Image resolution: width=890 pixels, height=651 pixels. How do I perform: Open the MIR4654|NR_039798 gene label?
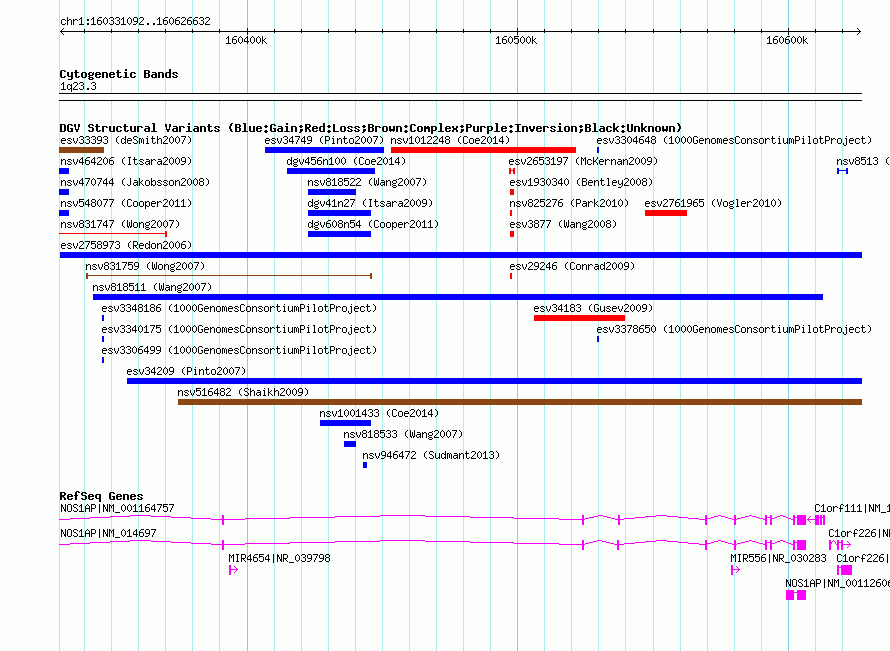(x=279, y=558)
